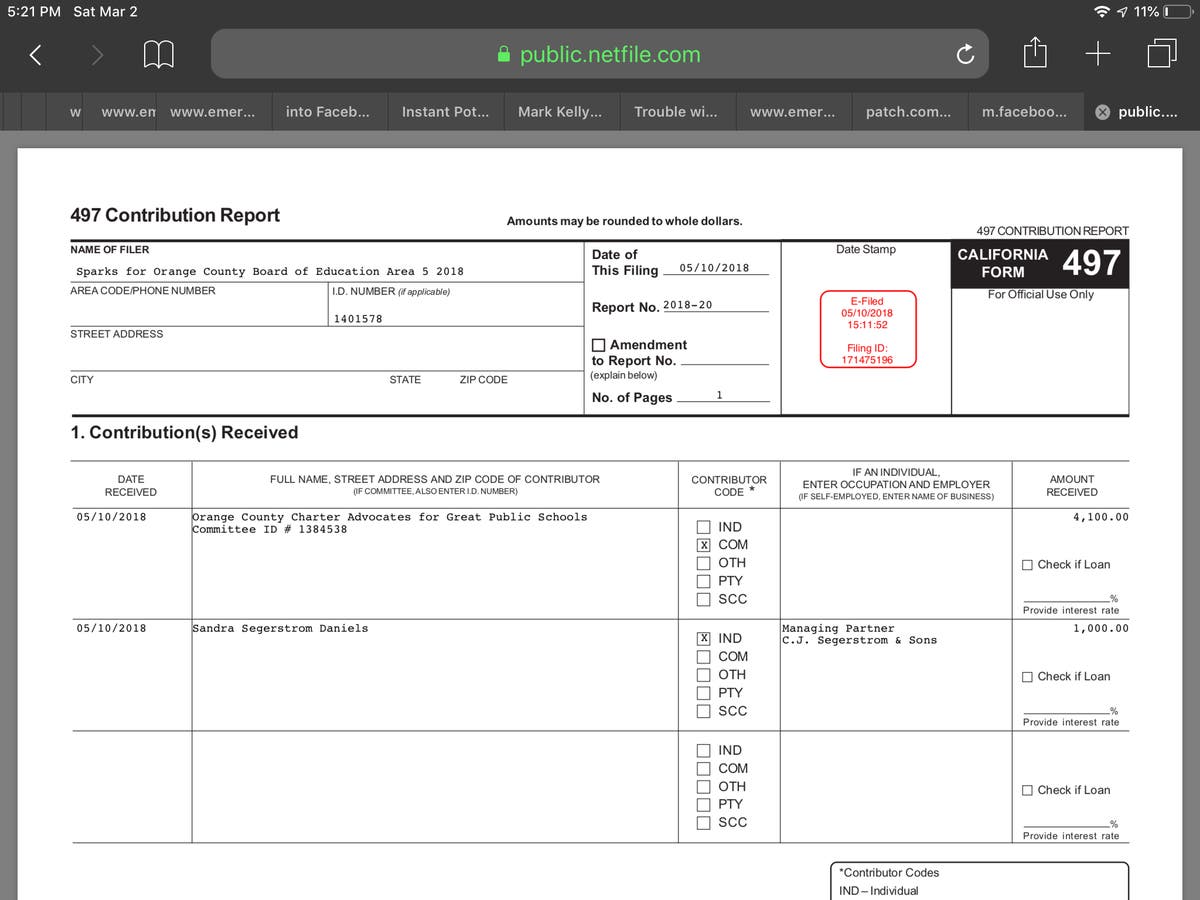This screenshot has width=1200, height=900.
Task: Select the m.facebook tab
Action: [1024, 112]
